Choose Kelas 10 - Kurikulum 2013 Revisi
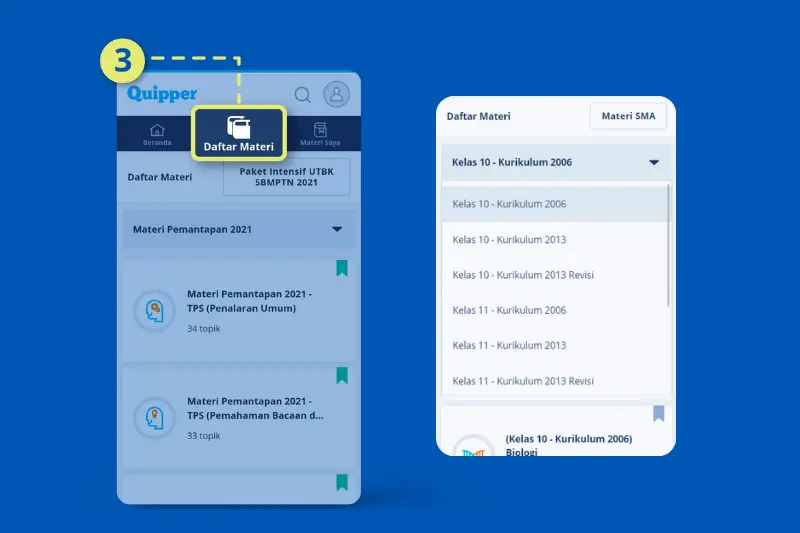 (x=555, y=275)
